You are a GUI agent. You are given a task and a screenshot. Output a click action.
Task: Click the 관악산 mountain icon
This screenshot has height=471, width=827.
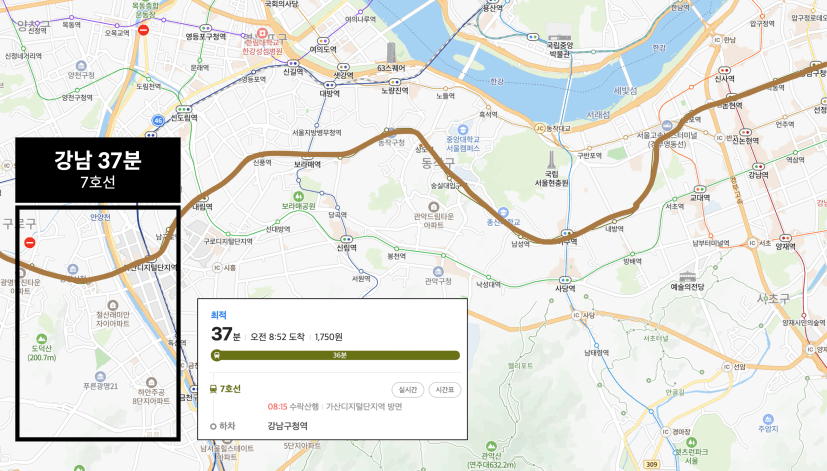tap(492, 446)
